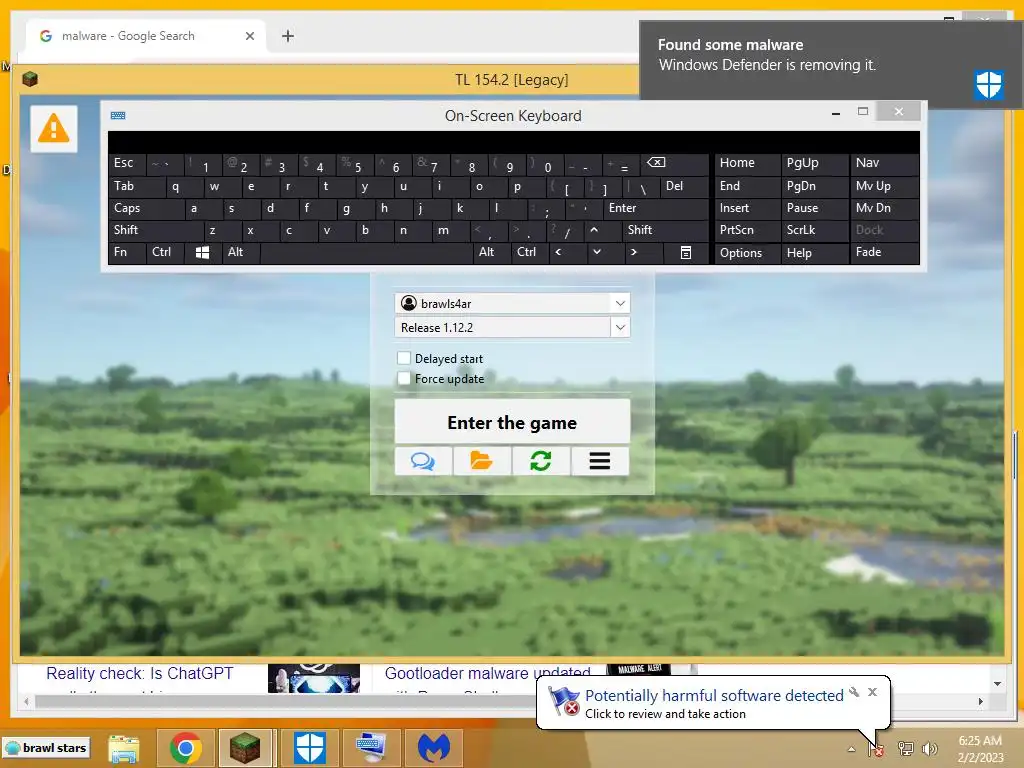Image resolution: width=1024 pixels, height=768 pixels.
Task: Open File Explorer from the taskbar
Action: coord(124,748)
